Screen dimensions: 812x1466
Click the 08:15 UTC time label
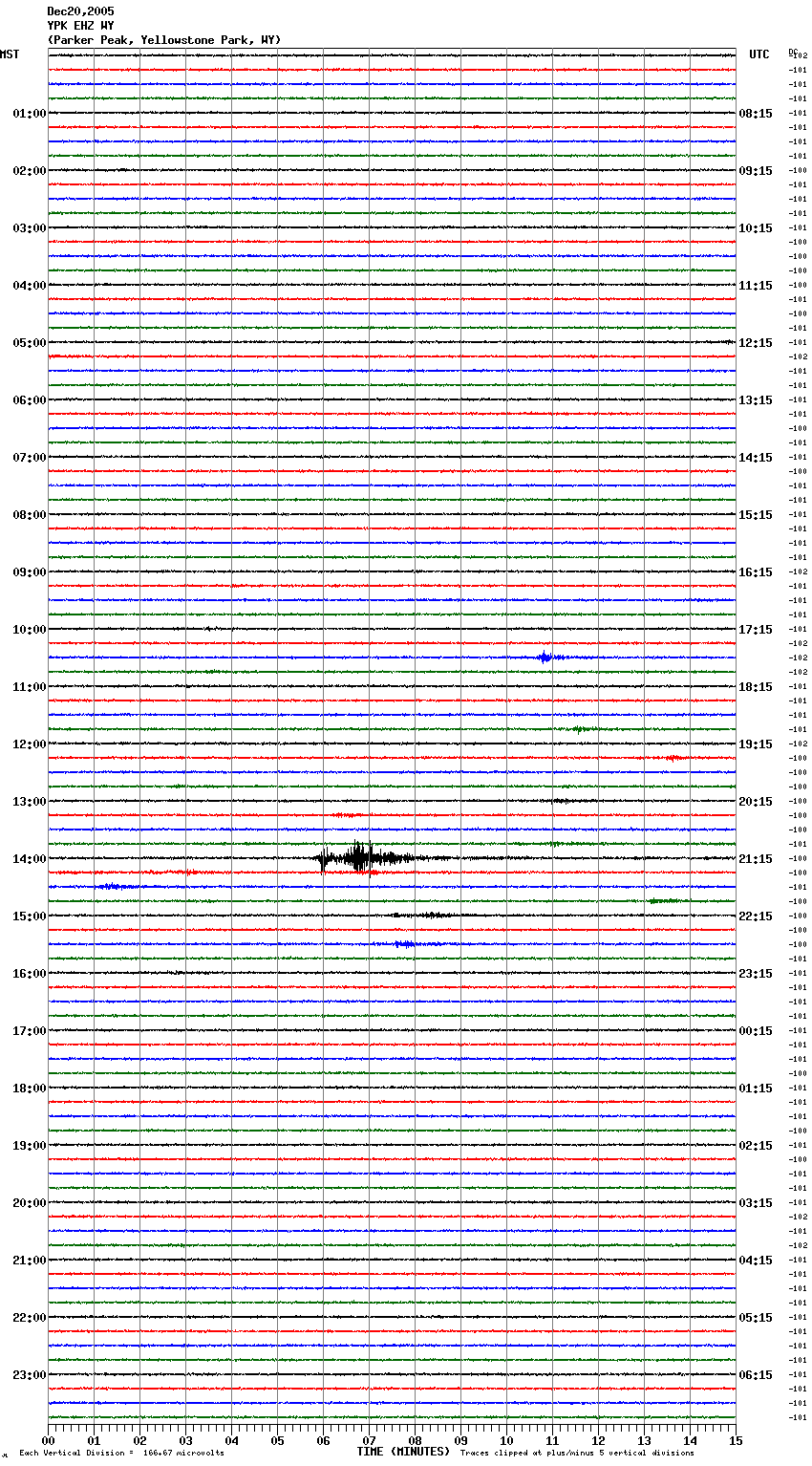click(756, 114)
